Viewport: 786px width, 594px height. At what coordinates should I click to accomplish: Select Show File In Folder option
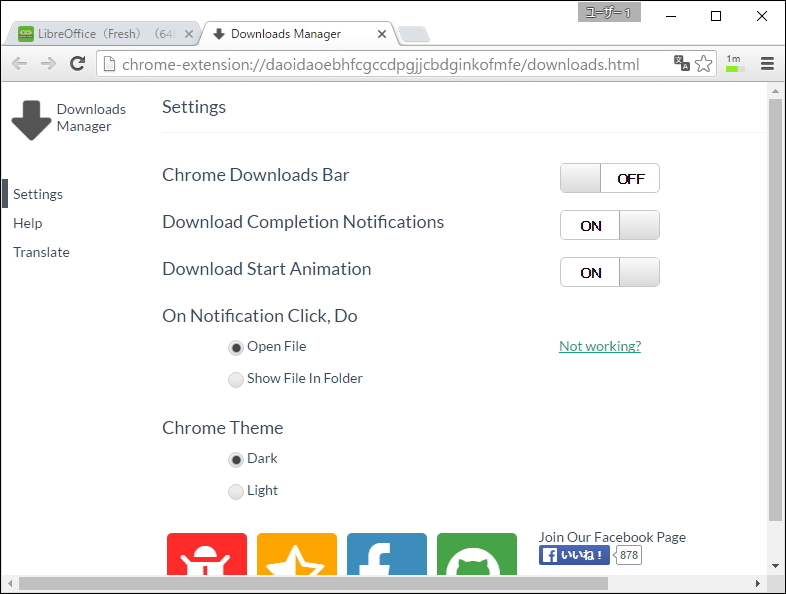(236, 379)
